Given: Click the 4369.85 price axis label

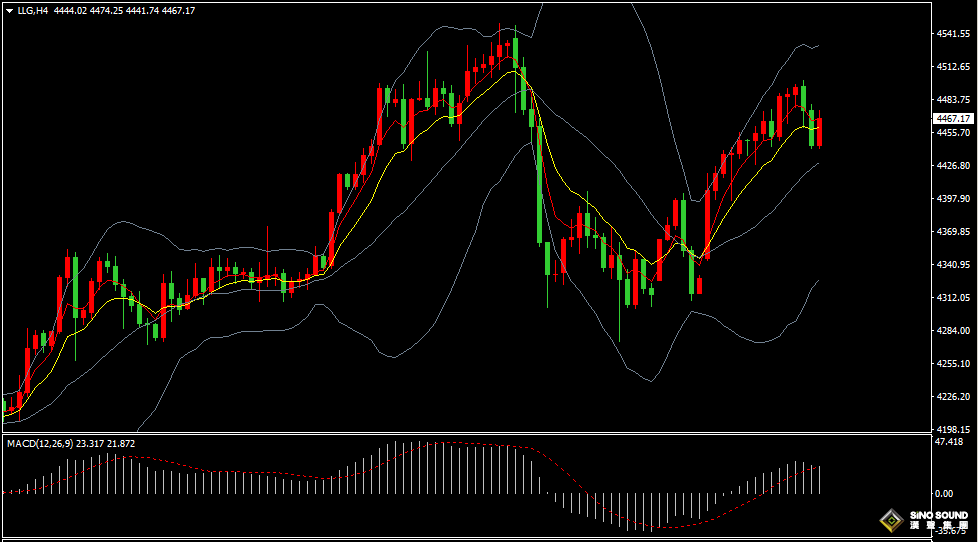Looking at the screenshot, I should (x=953, y=232).
